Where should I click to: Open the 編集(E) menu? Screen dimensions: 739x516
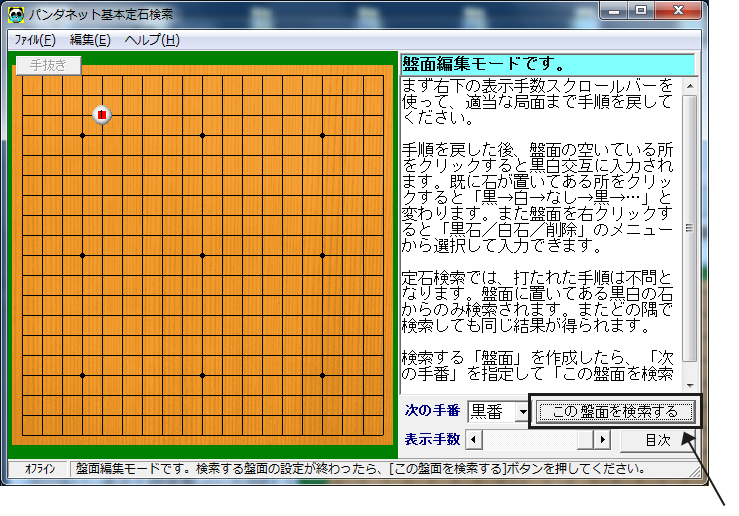click(x=89, y=40)
